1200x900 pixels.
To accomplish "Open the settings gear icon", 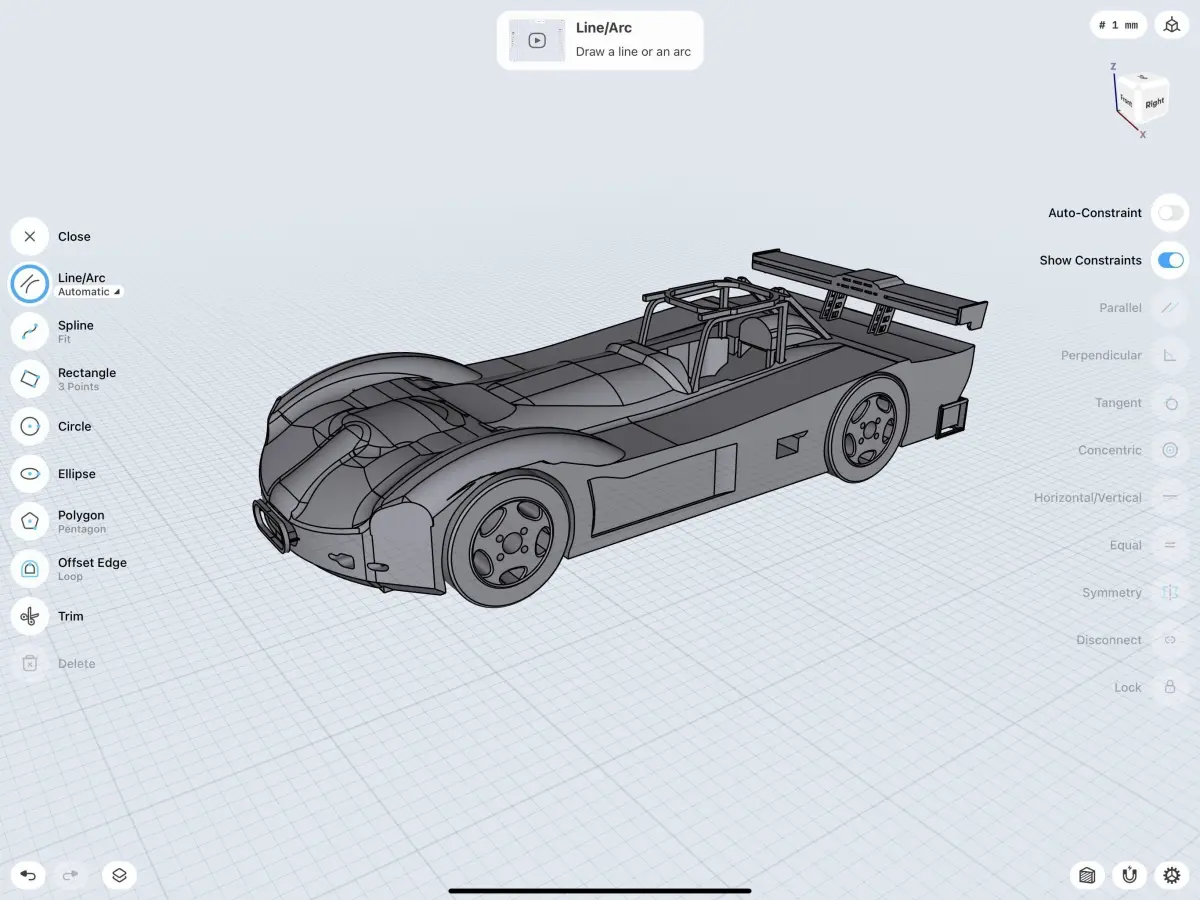I will (1172, 876).
